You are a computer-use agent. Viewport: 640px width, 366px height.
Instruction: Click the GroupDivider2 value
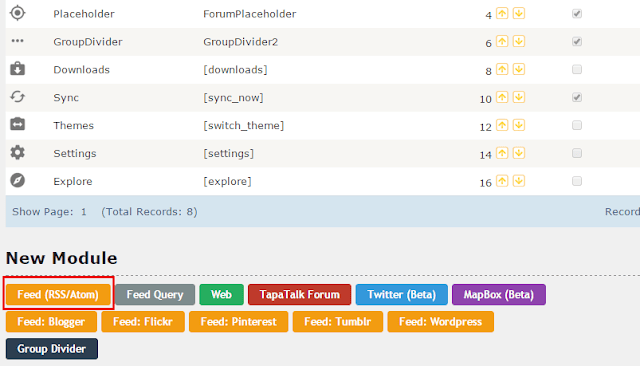[240, 42]
